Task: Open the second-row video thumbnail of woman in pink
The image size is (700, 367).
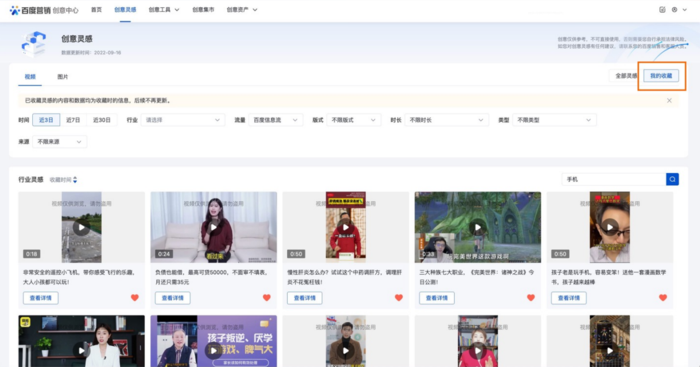Action: point(478,342)
